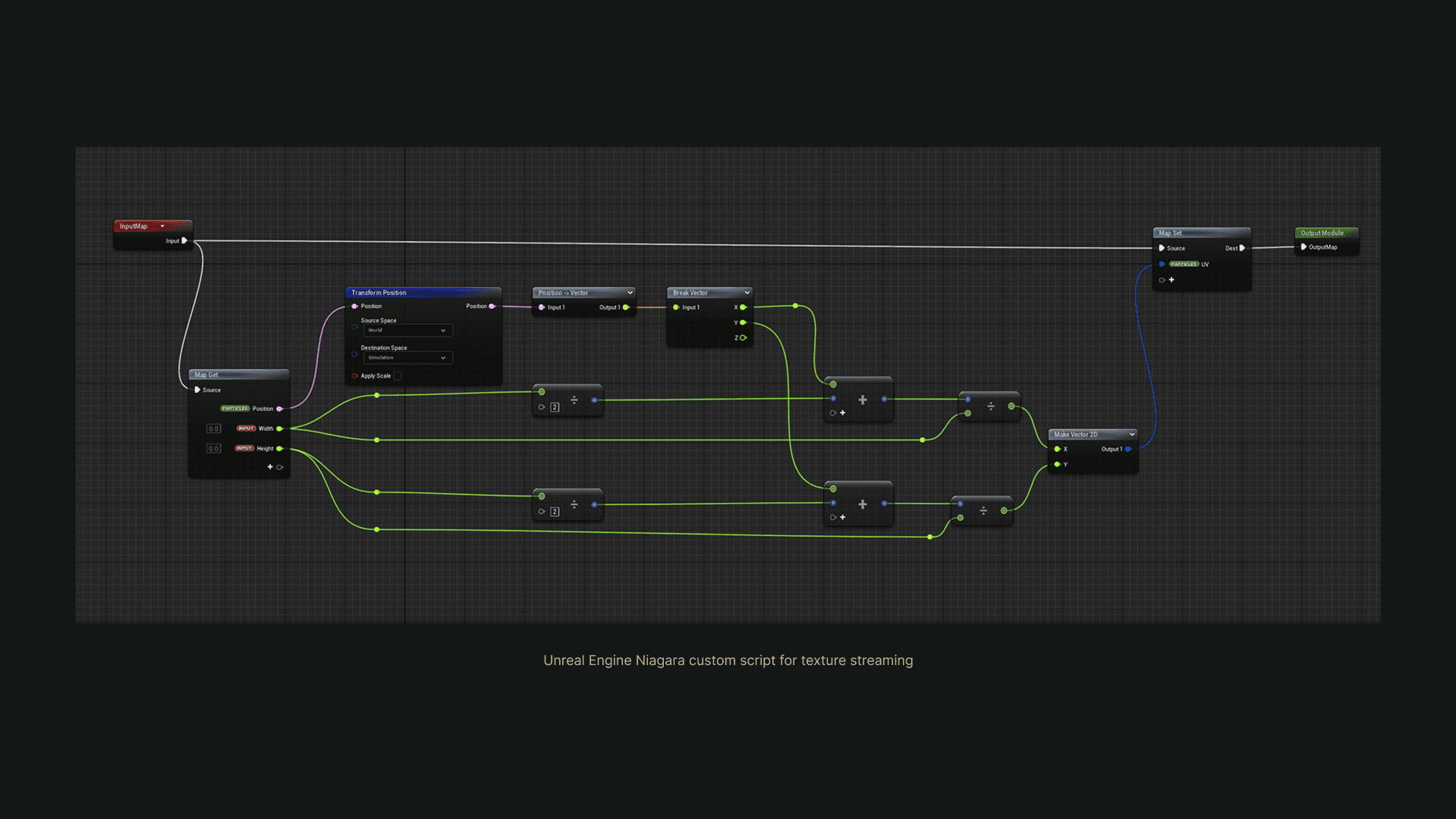
Task: Click the INPUT badge next to Width
Action: [x=246, y=428]
